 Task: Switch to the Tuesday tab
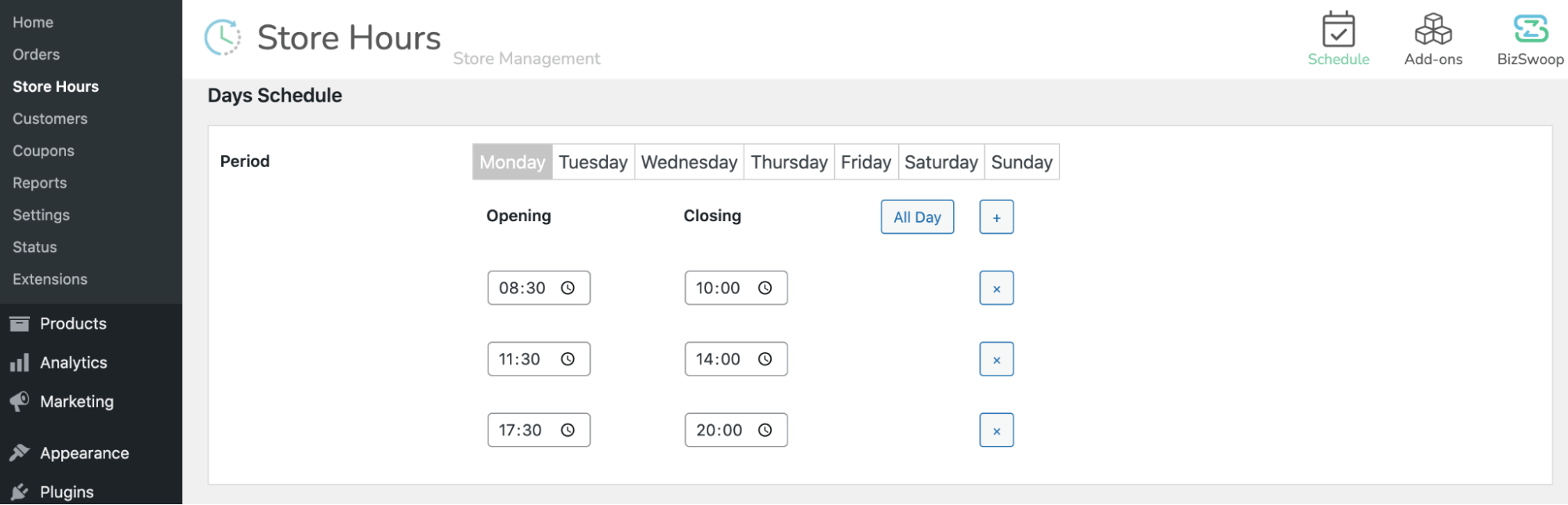click(593, 162)
